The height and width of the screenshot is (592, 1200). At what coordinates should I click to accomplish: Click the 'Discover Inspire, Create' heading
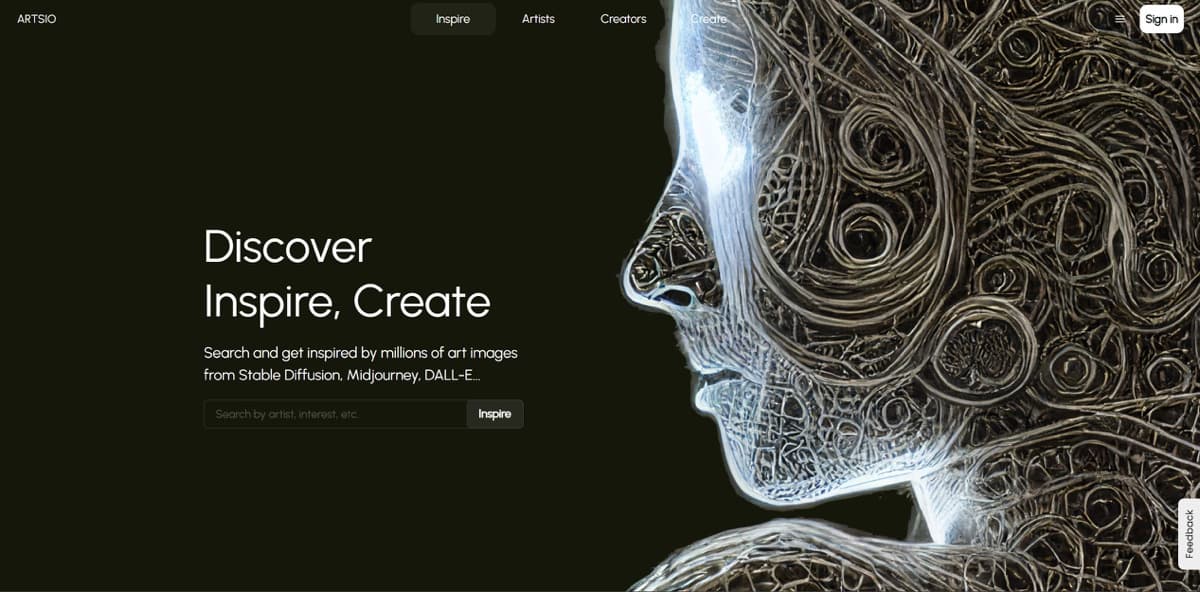(347, 274)
